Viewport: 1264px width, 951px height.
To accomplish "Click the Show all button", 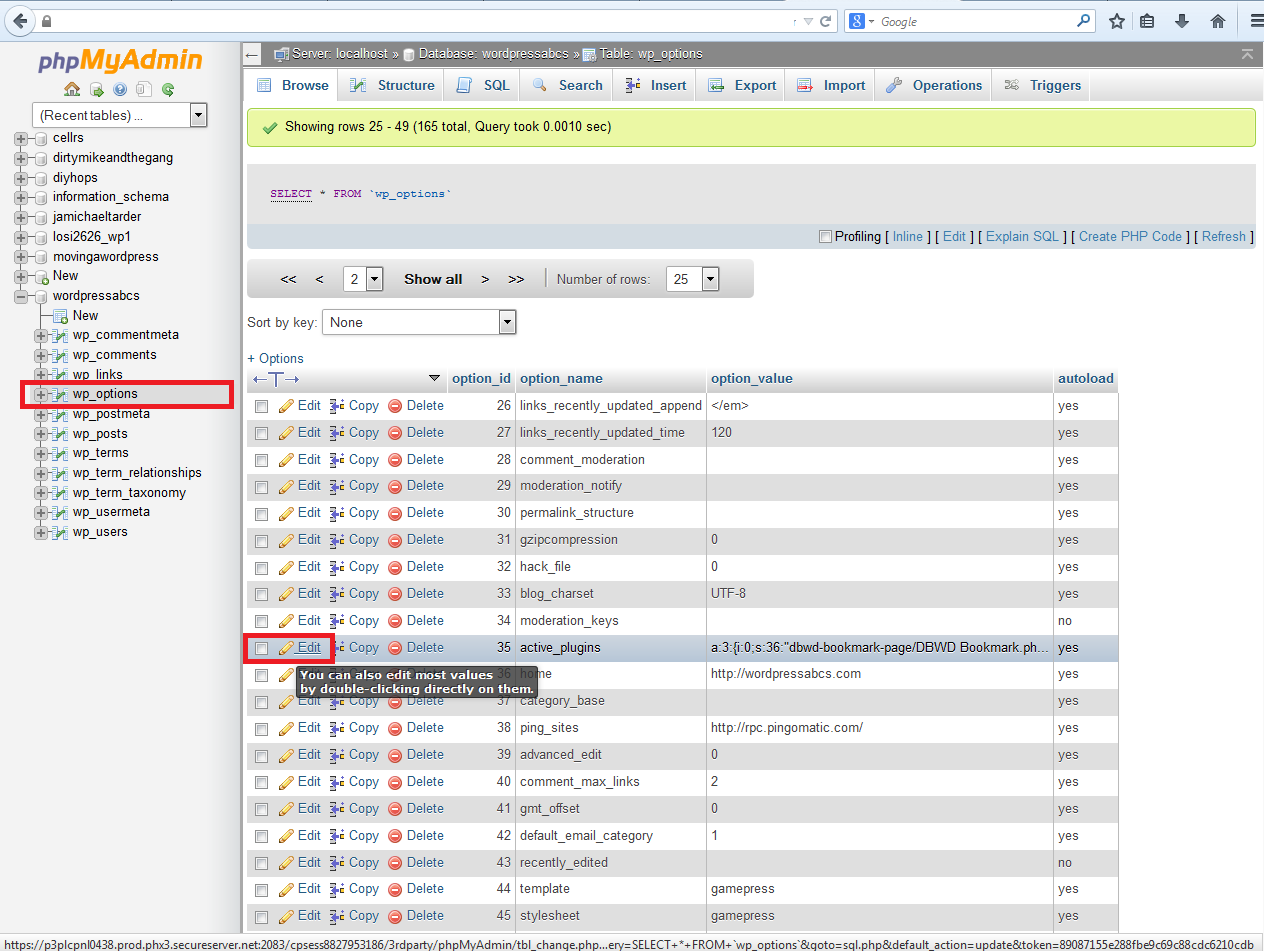I will pos(433,280).
